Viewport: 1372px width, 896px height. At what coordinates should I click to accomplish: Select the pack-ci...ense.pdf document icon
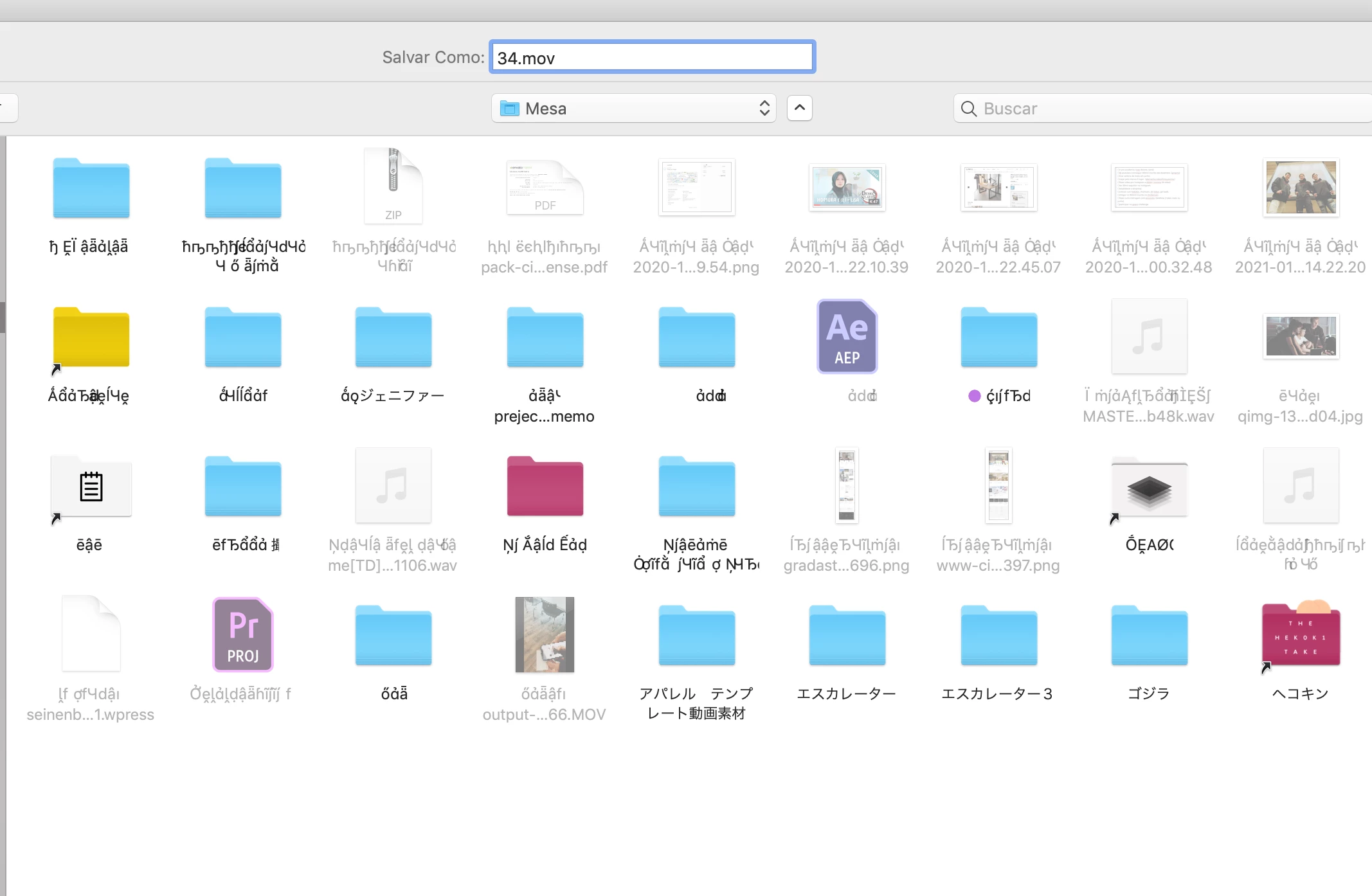pyautogui.click(x=545, y=188)
